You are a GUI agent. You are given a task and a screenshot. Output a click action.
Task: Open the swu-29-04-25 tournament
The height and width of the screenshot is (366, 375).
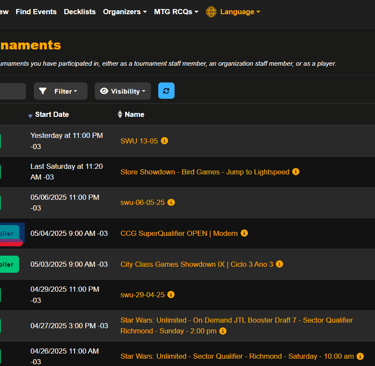[x=142, y=295]
